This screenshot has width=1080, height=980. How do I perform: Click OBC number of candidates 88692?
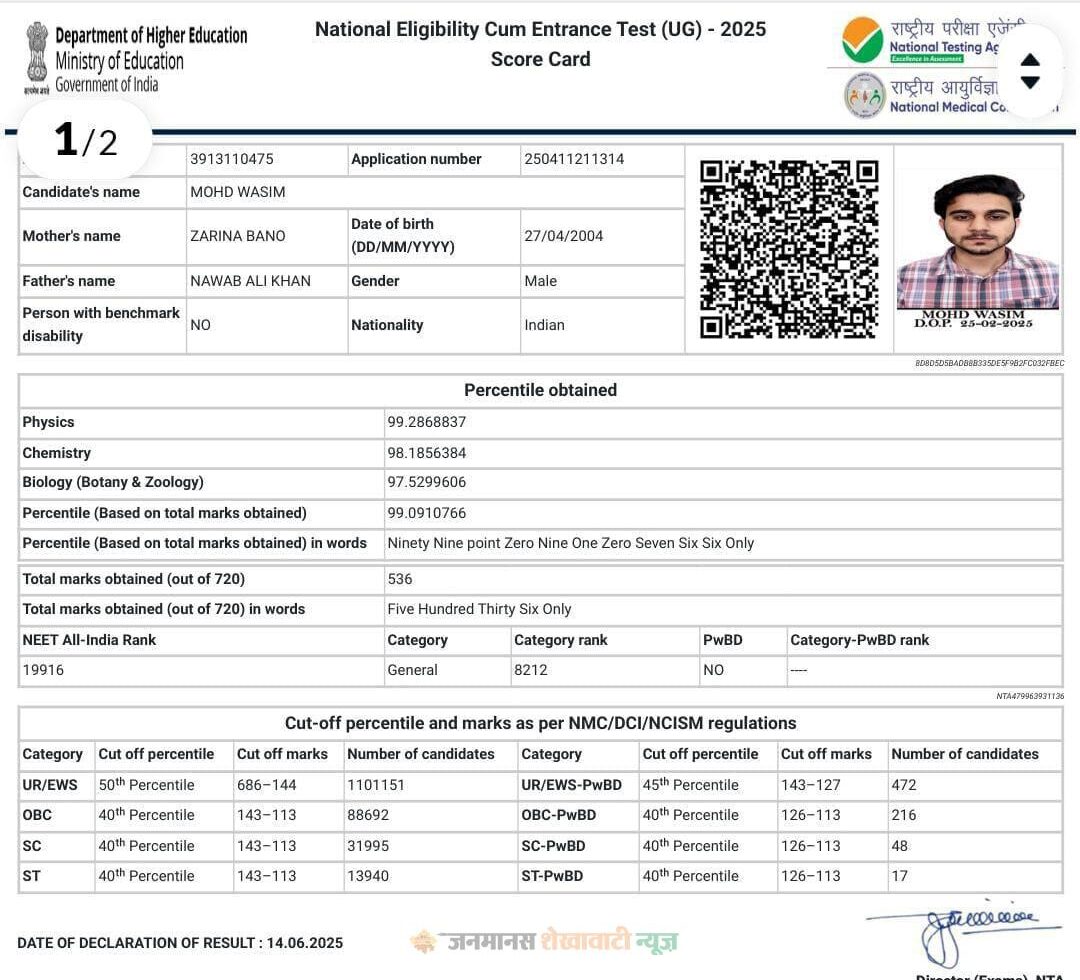(368, 815)
